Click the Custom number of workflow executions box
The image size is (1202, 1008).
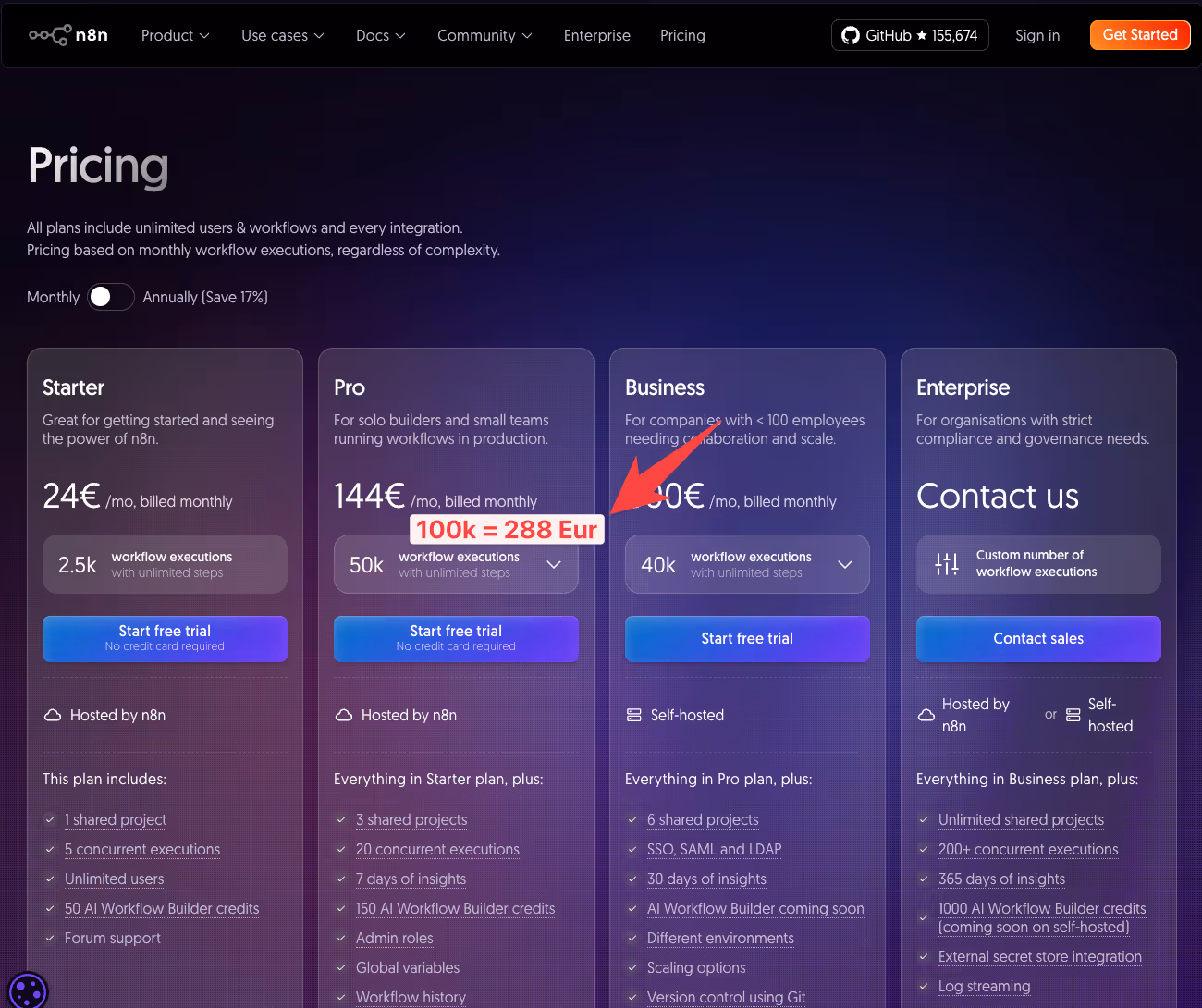point(1038,564)
